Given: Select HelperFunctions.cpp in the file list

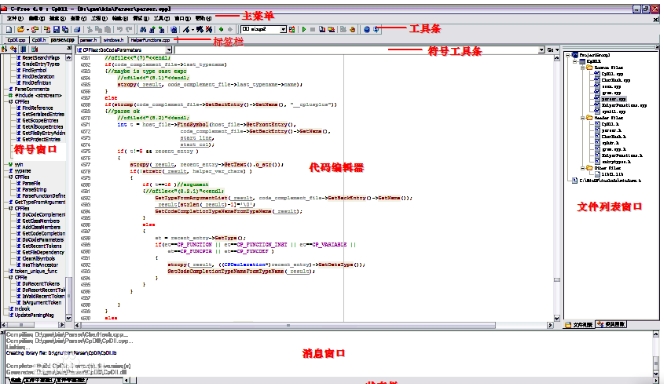Looking at the screenshot, I should [624, 105].
